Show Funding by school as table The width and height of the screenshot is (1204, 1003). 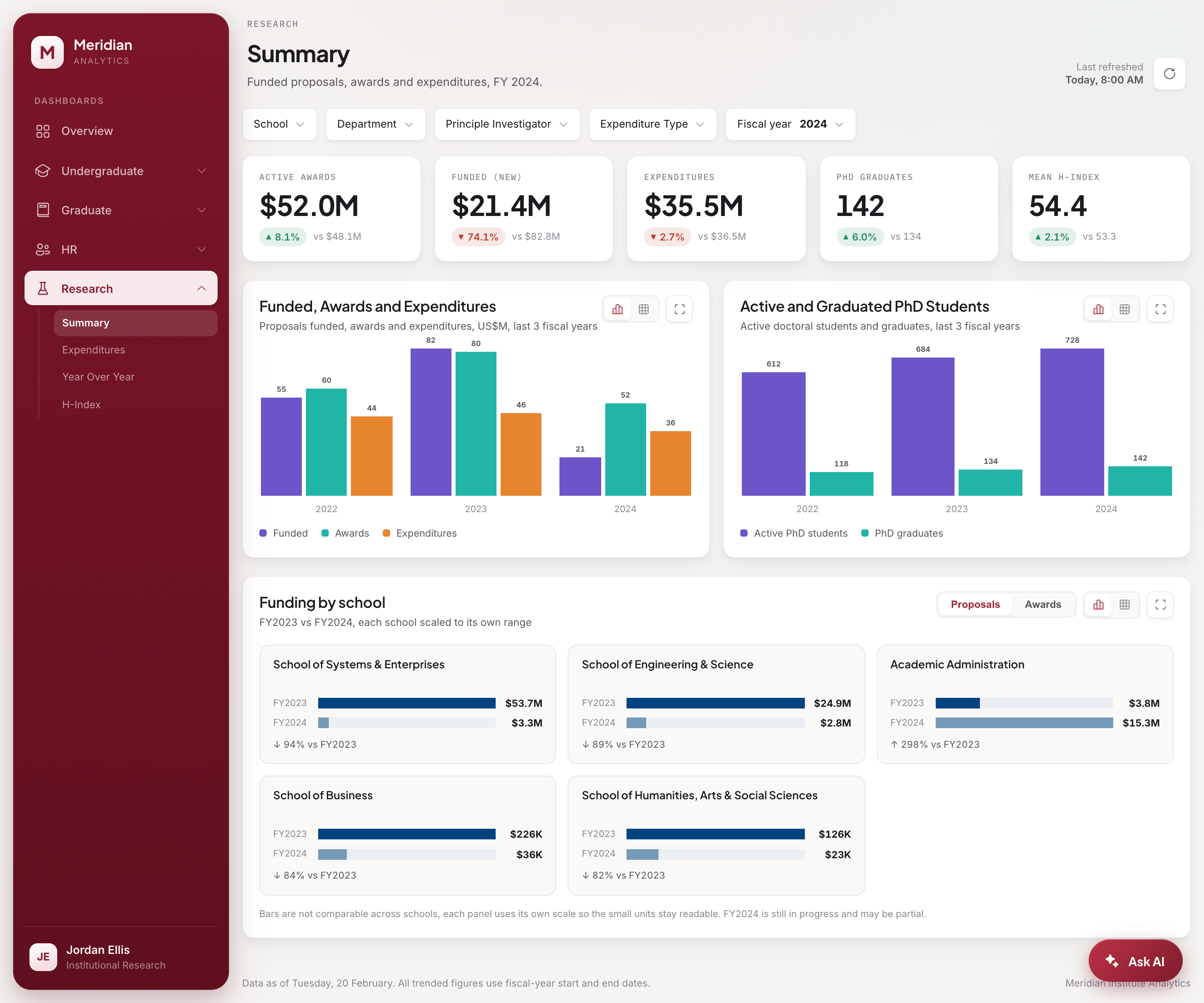pos(1124,605)
